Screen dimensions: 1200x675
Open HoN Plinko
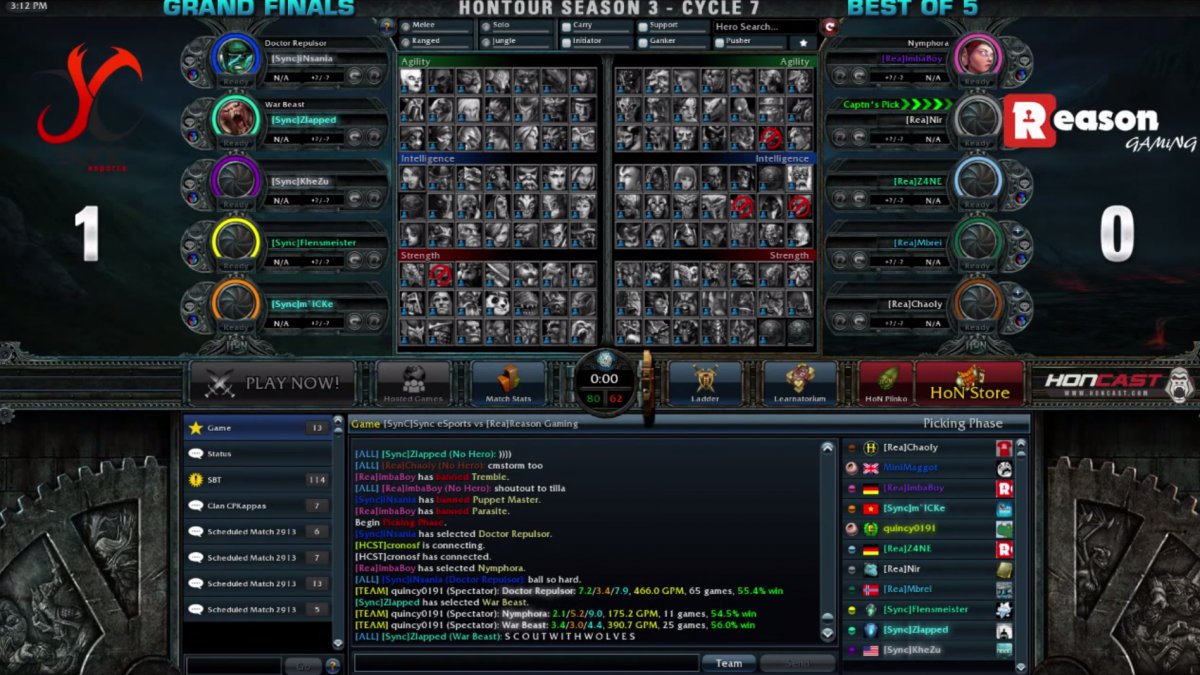pos(884,384)
